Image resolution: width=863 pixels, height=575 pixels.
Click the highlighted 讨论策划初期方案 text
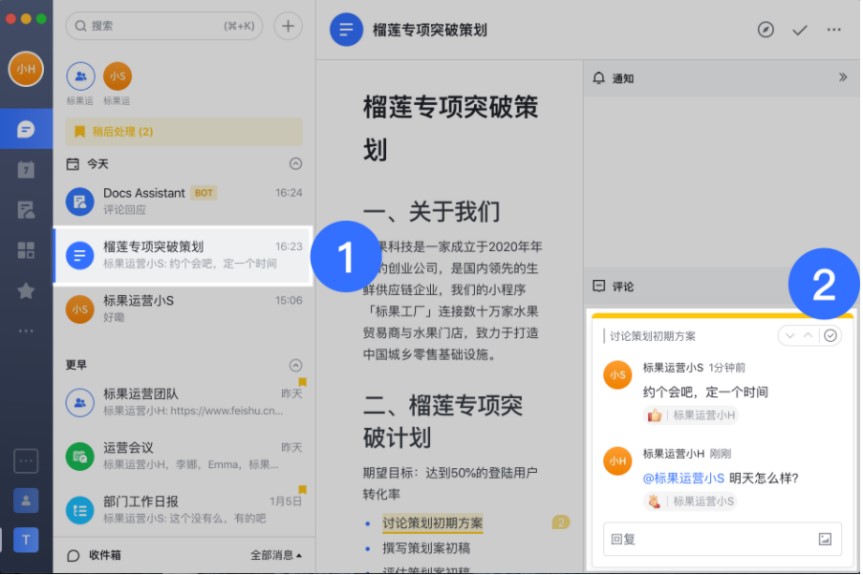tap(433, 523)
